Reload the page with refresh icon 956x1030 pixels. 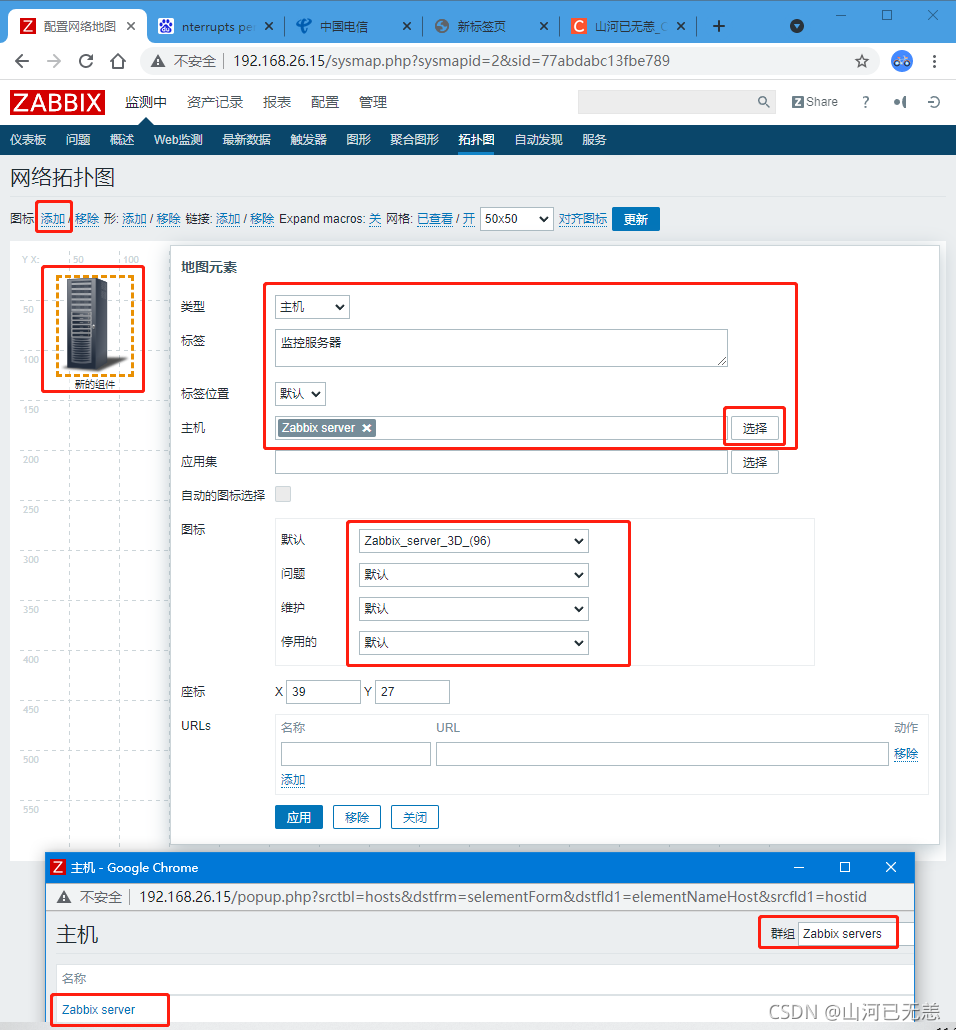pyautogui.click(x=86, y=61)
